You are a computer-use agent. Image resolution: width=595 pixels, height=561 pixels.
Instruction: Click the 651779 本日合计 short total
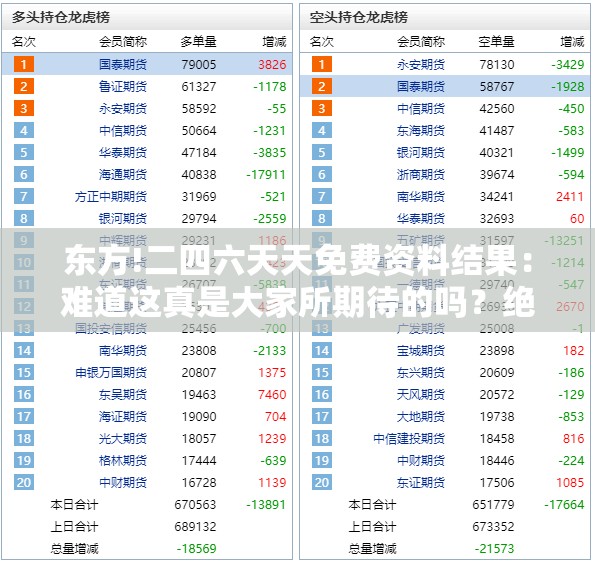click(493, 504)
